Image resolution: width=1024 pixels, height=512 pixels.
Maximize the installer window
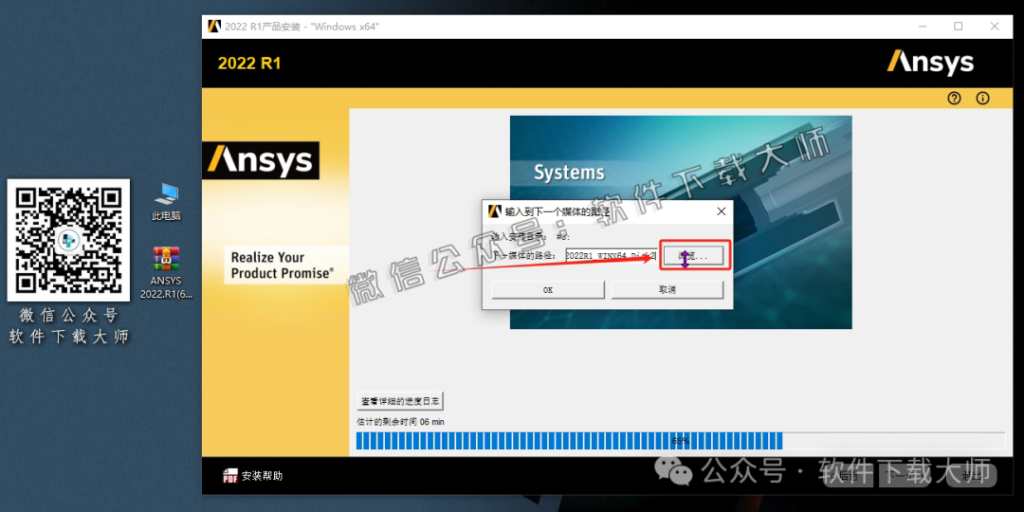click(958, 26)
